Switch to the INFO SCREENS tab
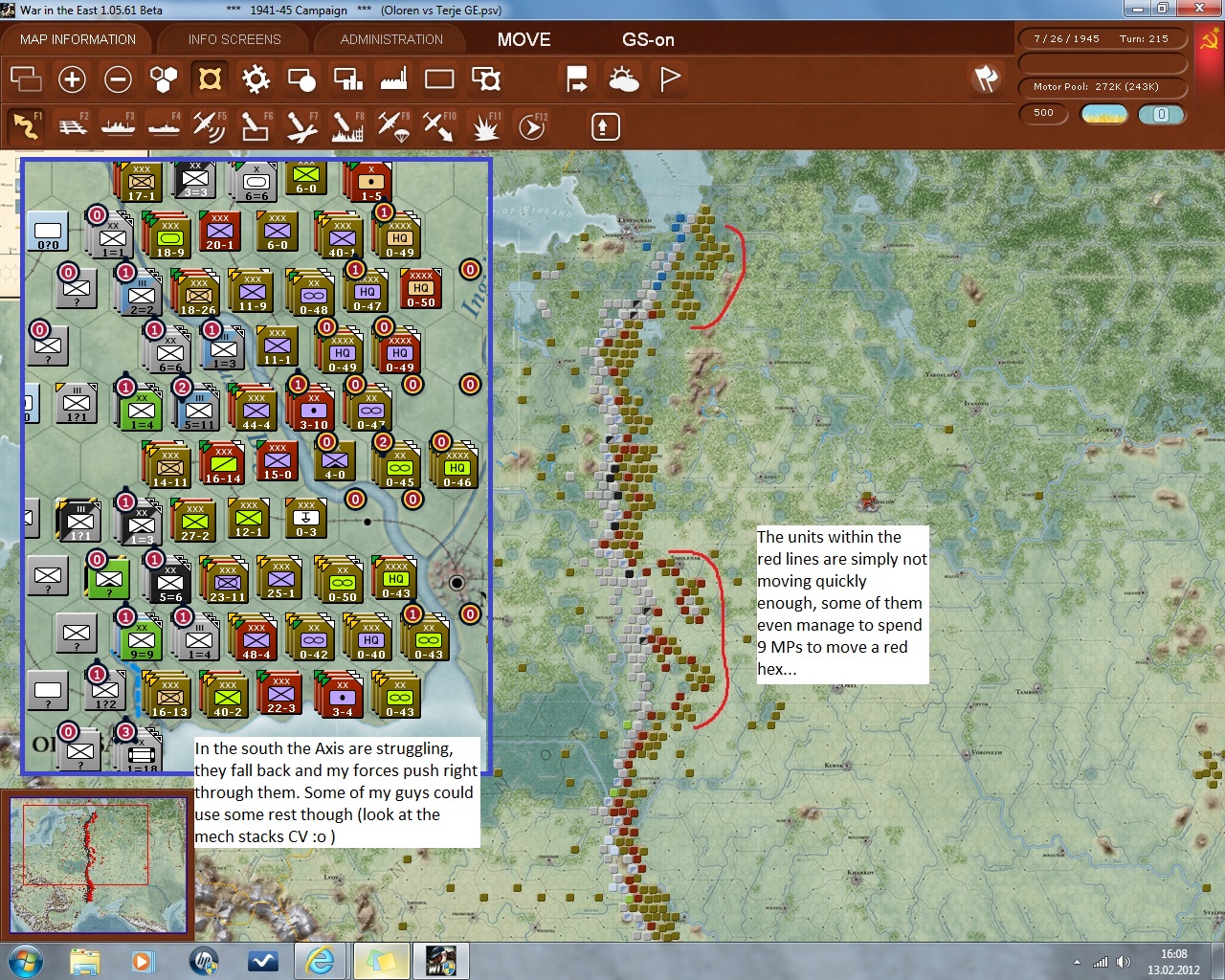Screen dimensions: 1225x980 point(234,39)
